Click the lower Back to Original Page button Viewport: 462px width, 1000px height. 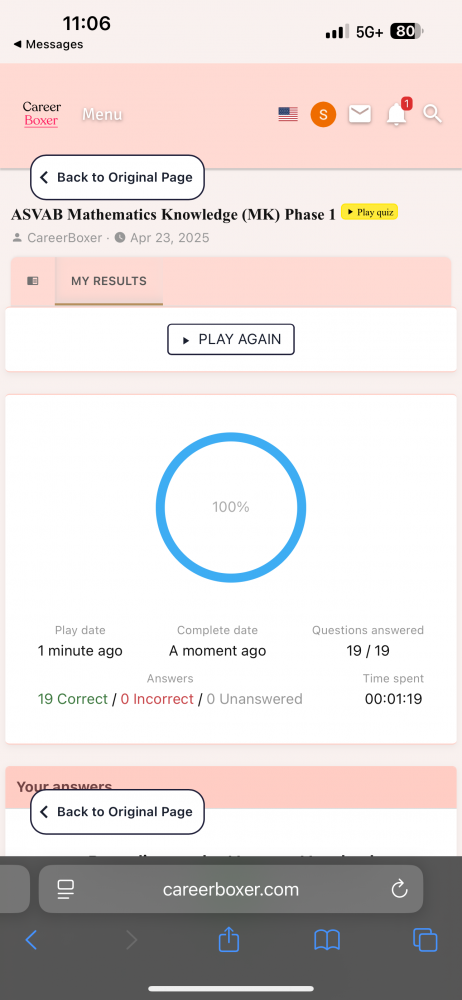[117, 812]
